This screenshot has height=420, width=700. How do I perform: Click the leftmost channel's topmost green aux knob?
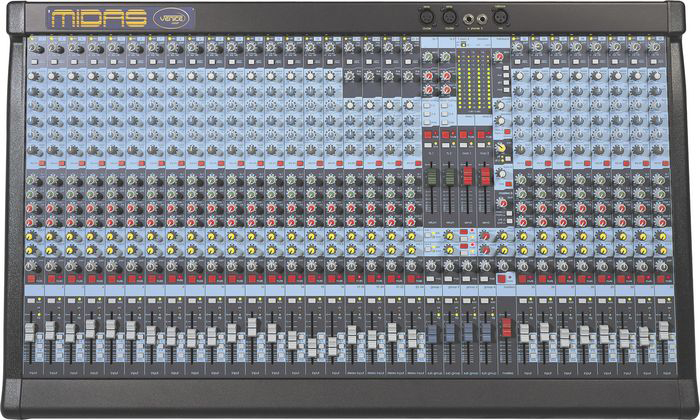tap(32, 180)
